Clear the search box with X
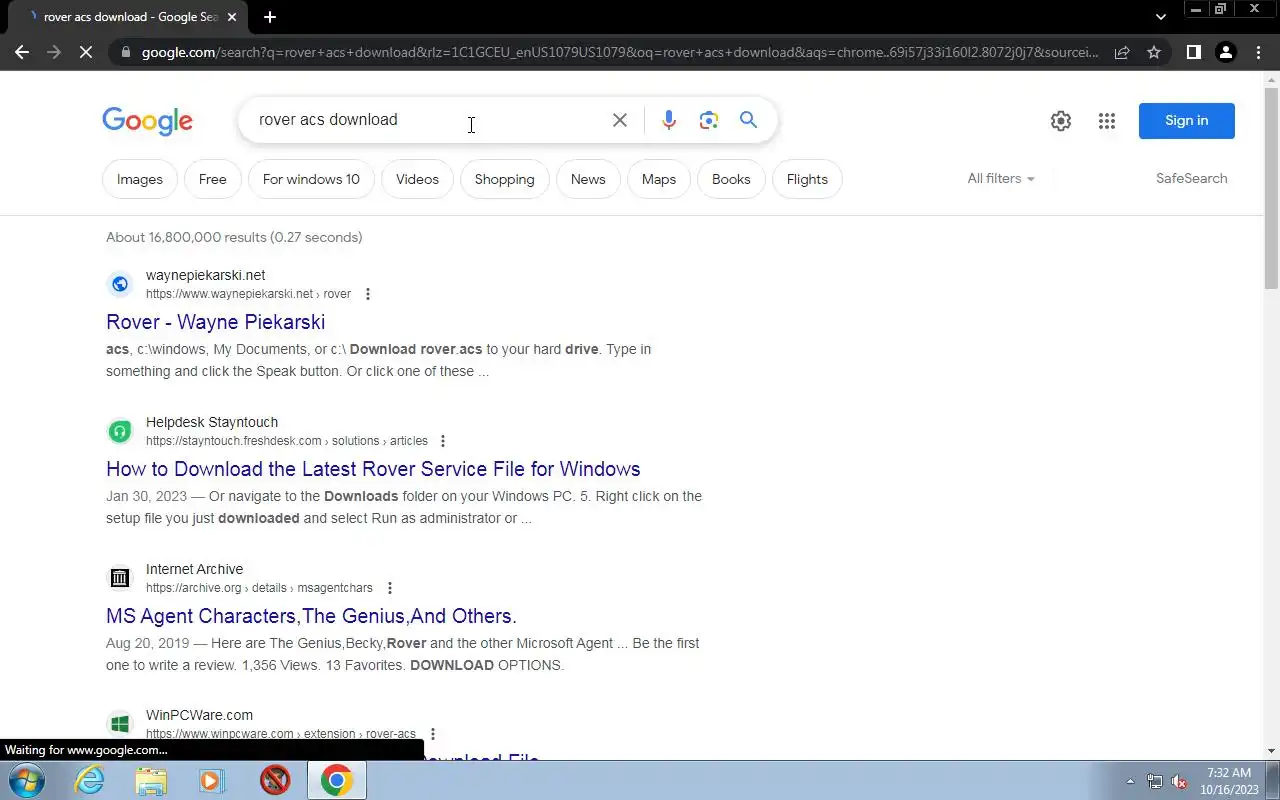This screenshot has width=1280, height=800. (620, 120)
